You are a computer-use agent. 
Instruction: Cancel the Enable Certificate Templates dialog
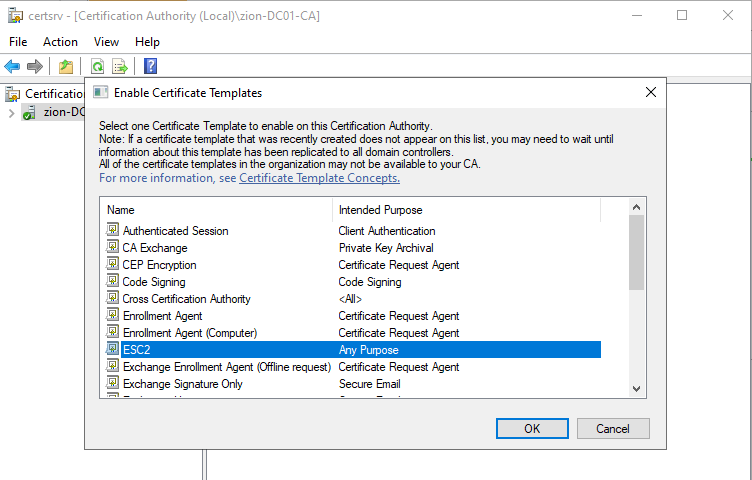tap(612, 428)
